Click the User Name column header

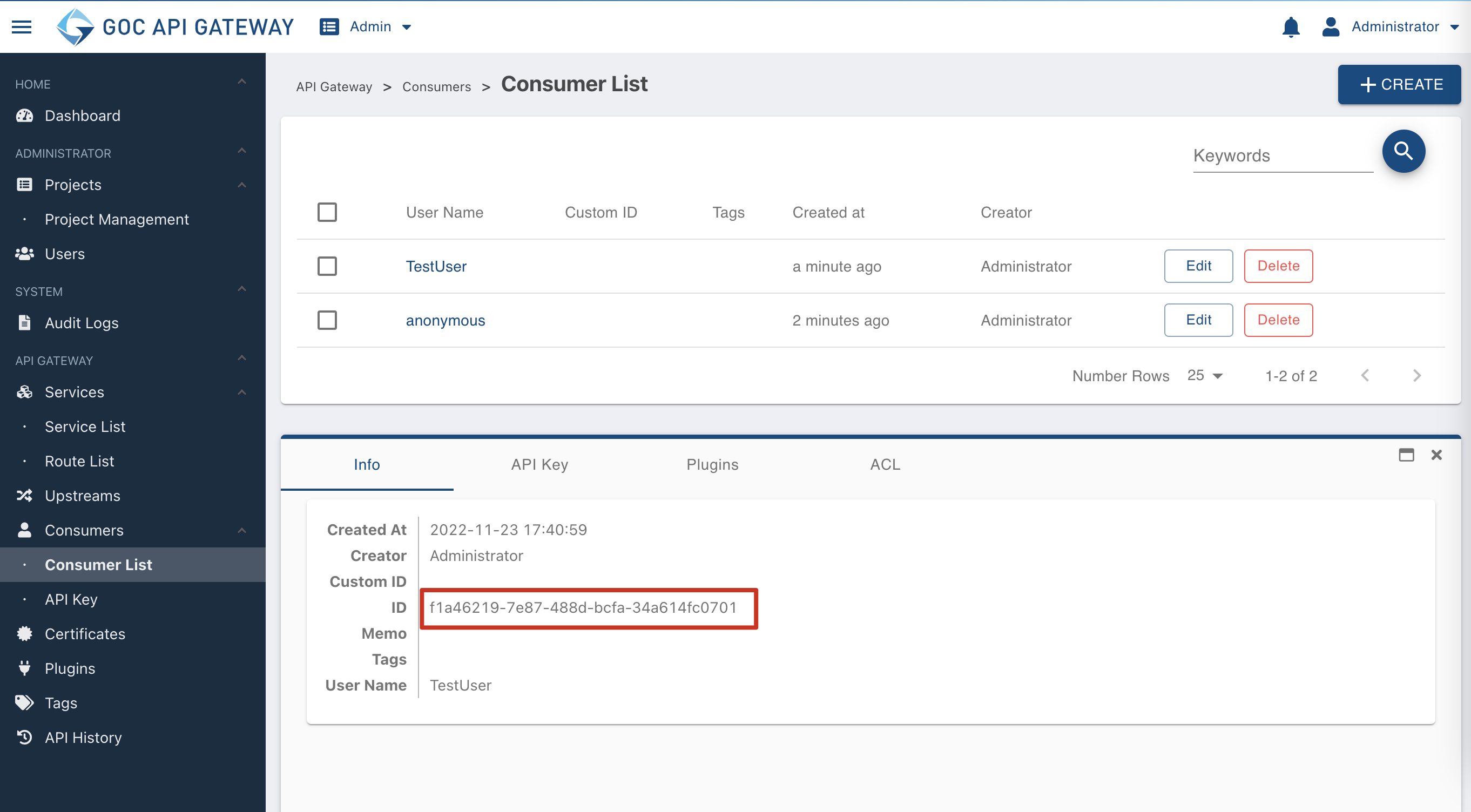444,212
